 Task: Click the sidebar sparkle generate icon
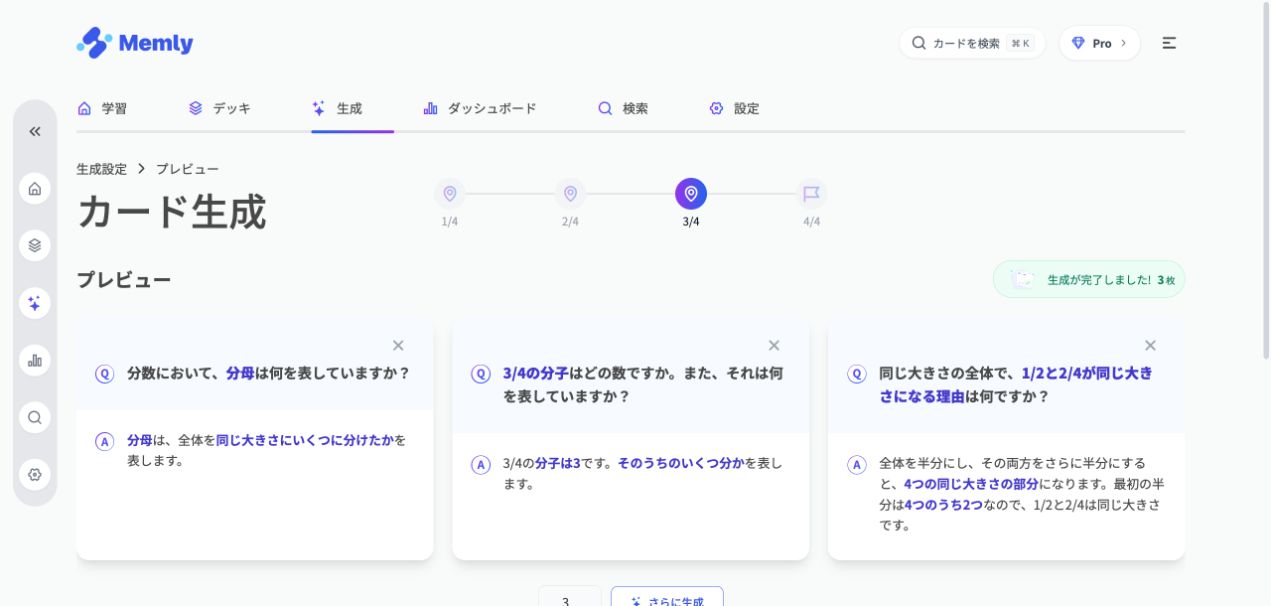pos(35,303)
